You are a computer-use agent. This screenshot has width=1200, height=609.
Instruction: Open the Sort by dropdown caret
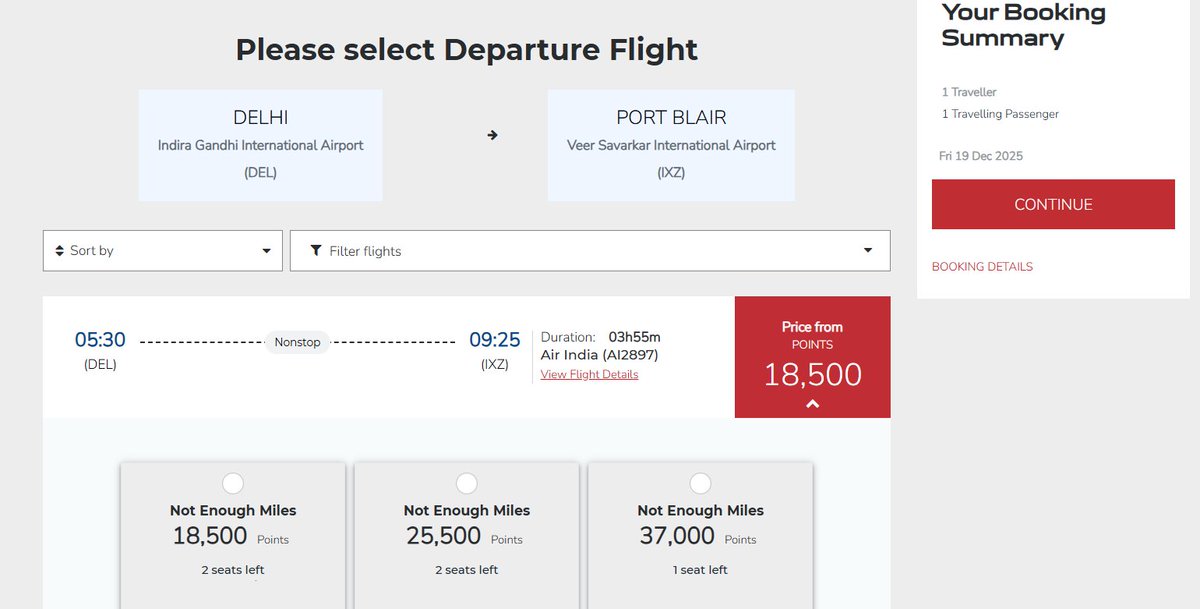click(x=266, y=251)
